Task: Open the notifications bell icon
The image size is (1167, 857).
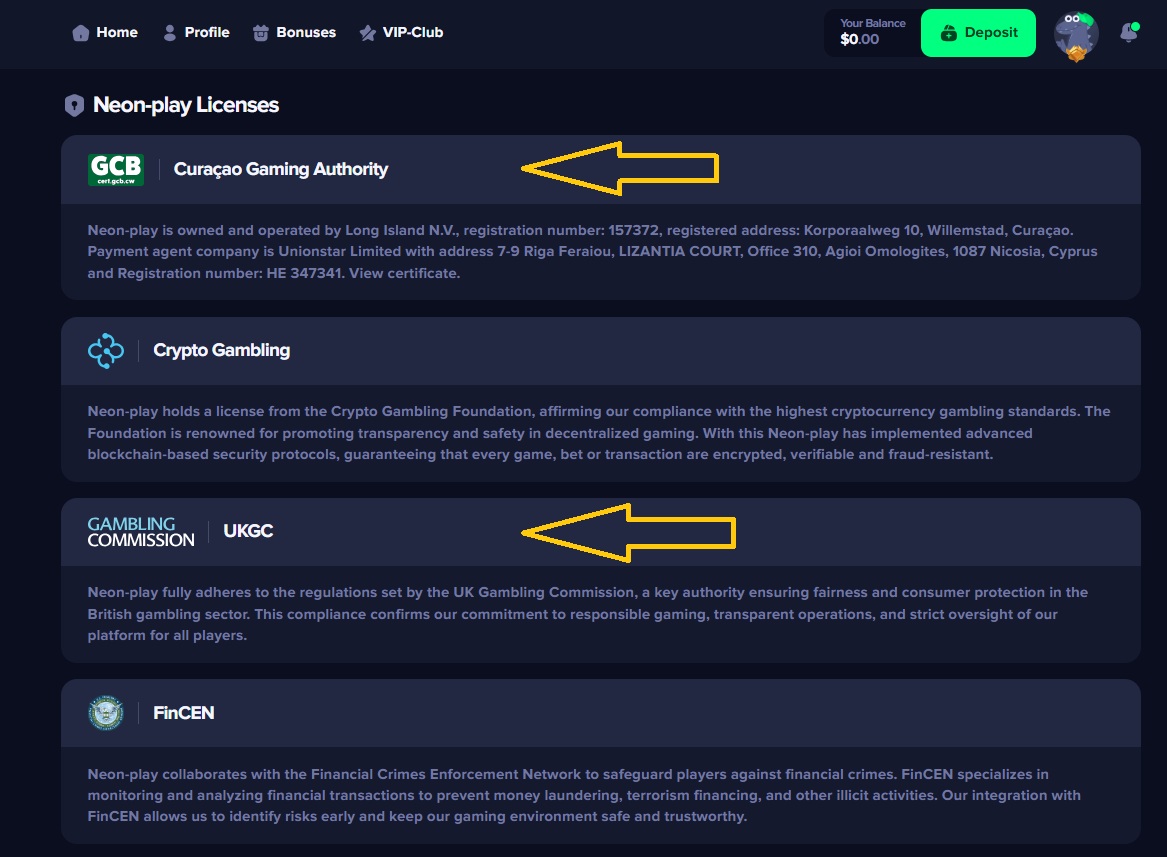Action: pos(1129,33)
